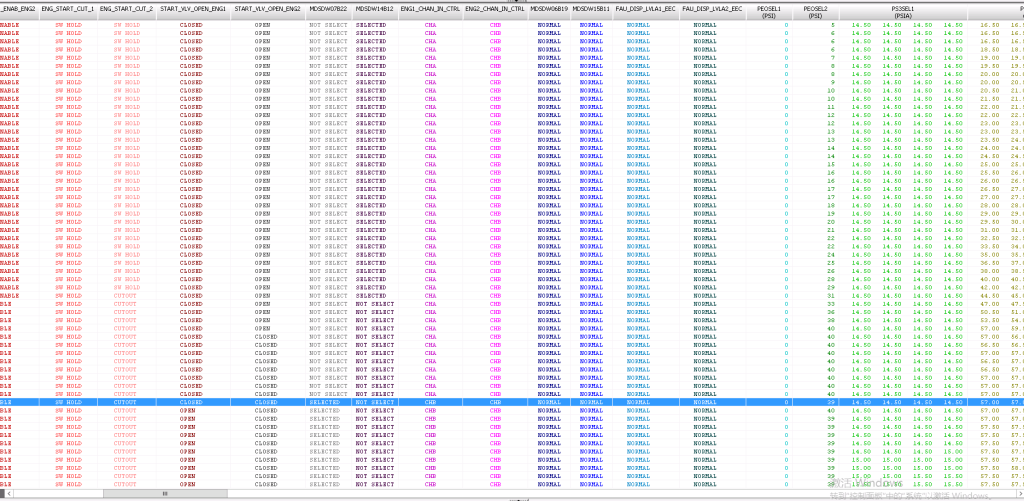Viewport: 1024px width, 501px height.
Task: Select the ENG1_CHAN_IN_CTRL column header
Action: (430, 8)
